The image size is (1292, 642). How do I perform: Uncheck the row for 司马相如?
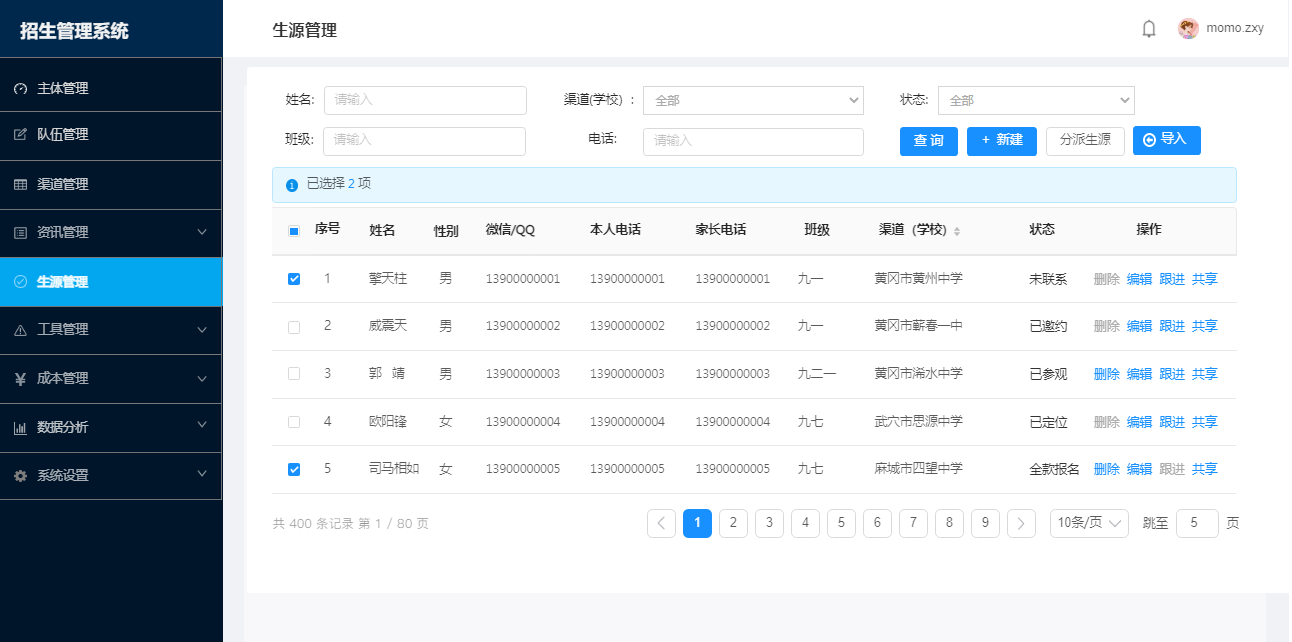coord(294,469)
